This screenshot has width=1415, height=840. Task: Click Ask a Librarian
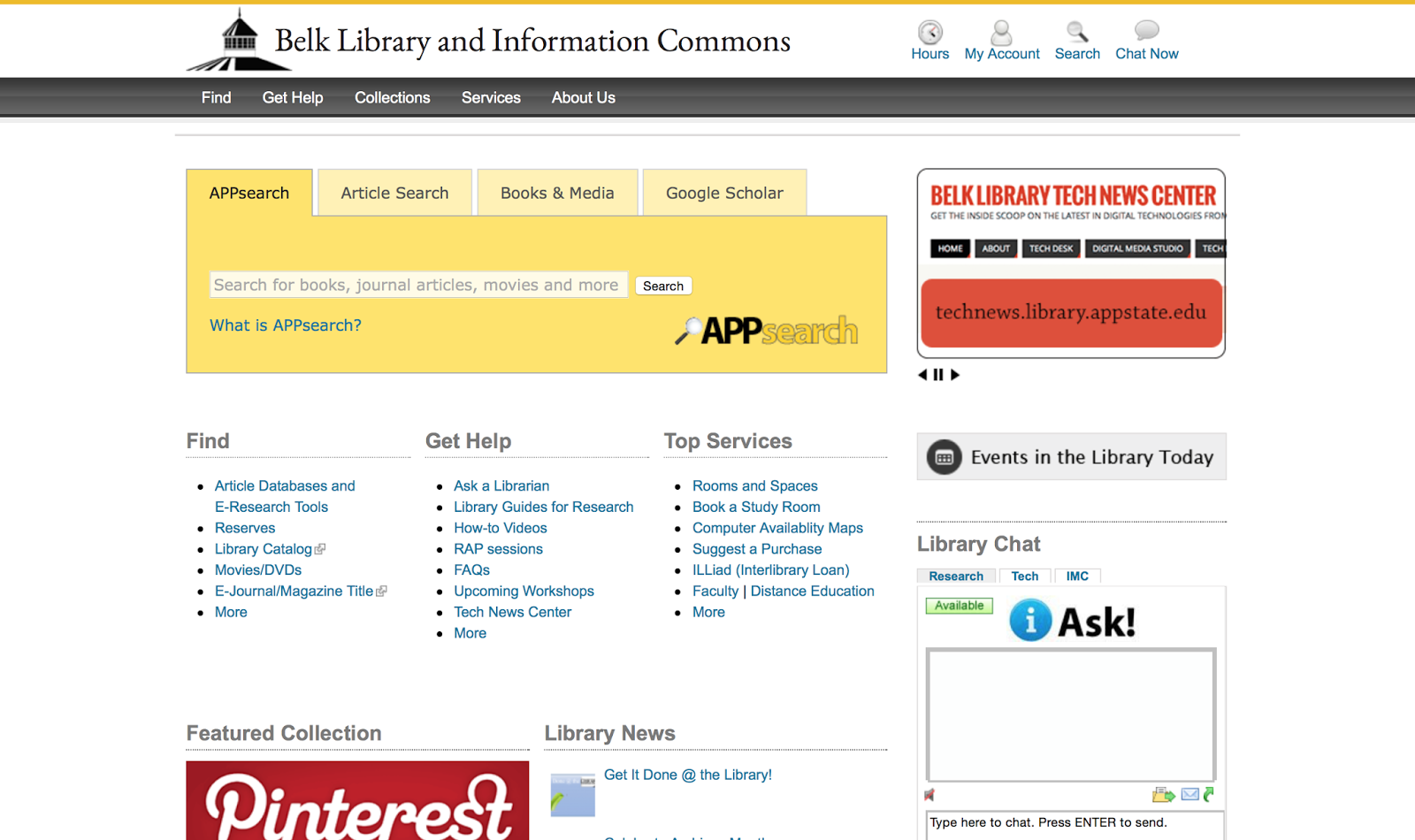(501, 485)
